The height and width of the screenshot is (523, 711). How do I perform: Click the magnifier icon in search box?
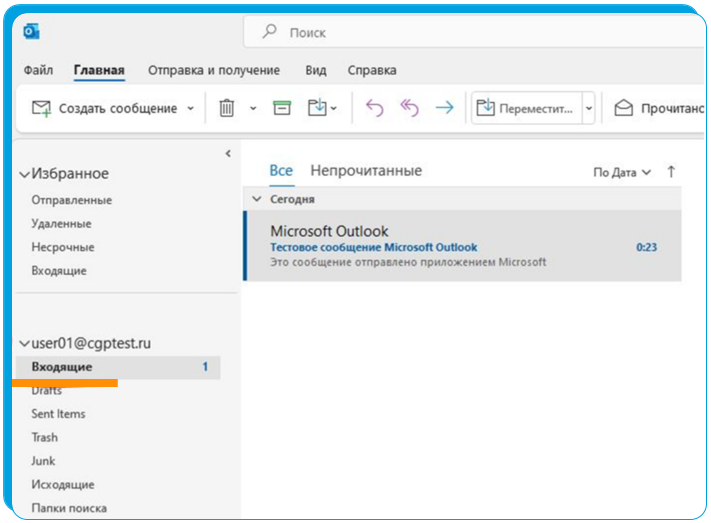tap(269, 31)
